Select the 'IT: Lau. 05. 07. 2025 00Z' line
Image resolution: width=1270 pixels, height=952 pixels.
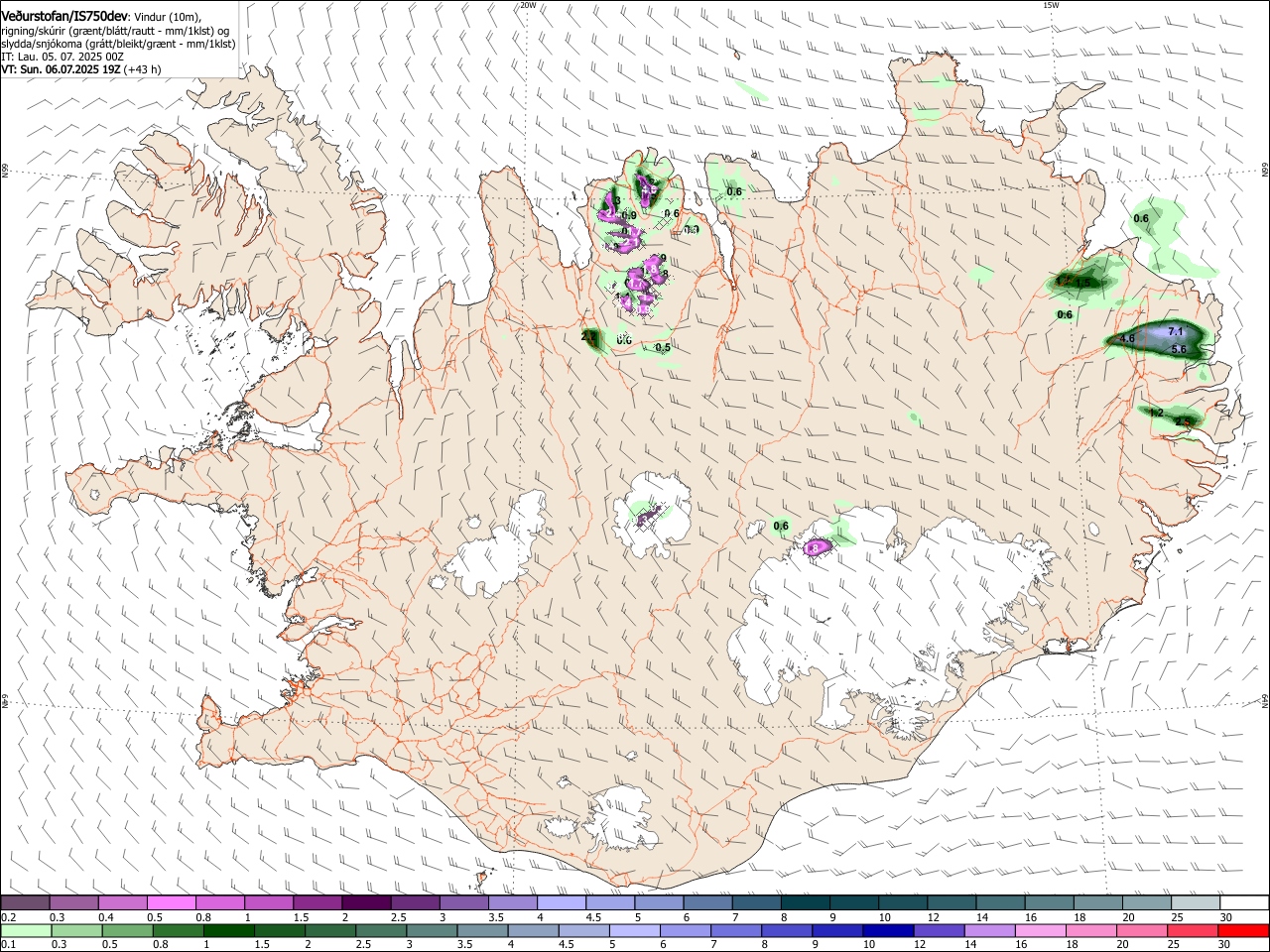[63, 57]
